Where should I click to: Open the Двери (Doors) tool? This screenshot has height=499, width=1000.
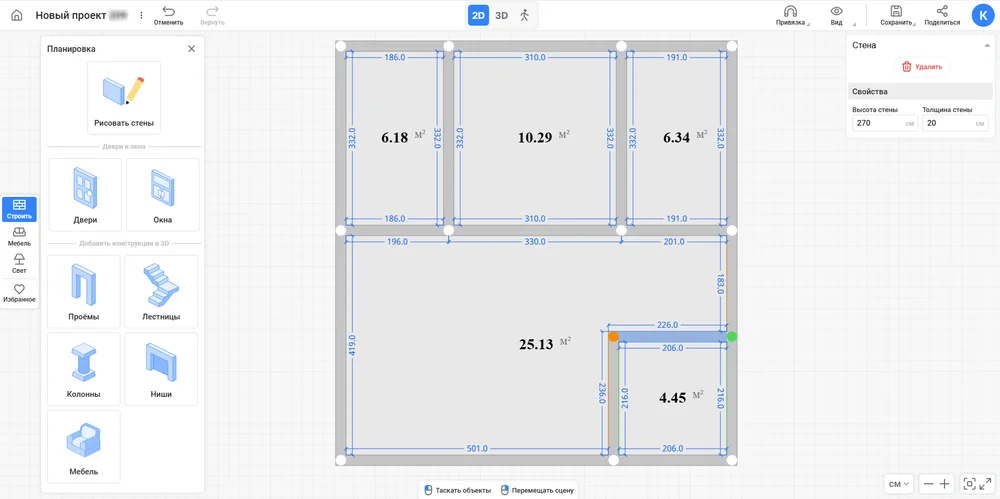click(85, 194)
